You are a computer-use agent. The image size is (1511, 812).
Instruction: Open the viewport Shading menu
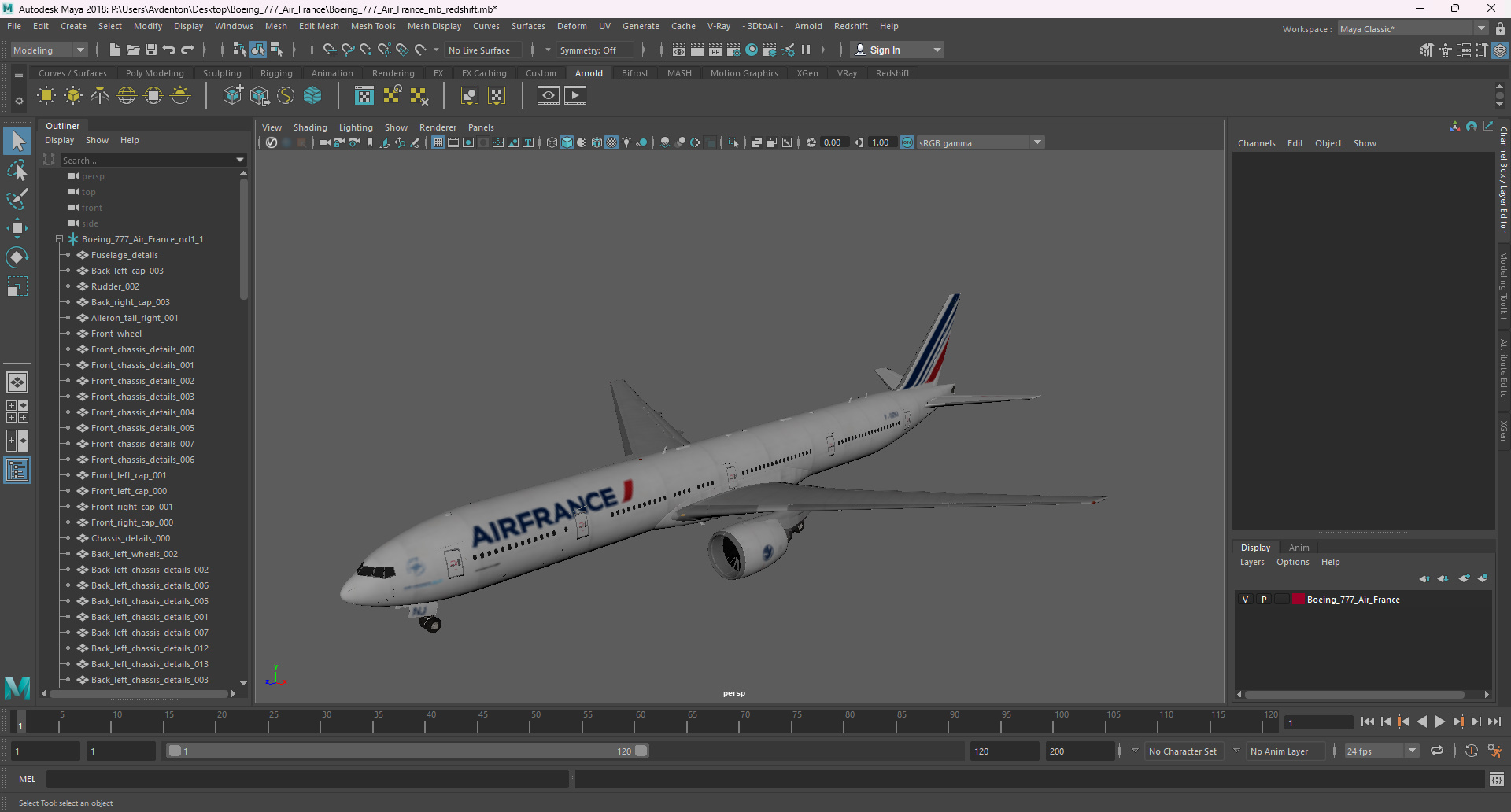310,127
